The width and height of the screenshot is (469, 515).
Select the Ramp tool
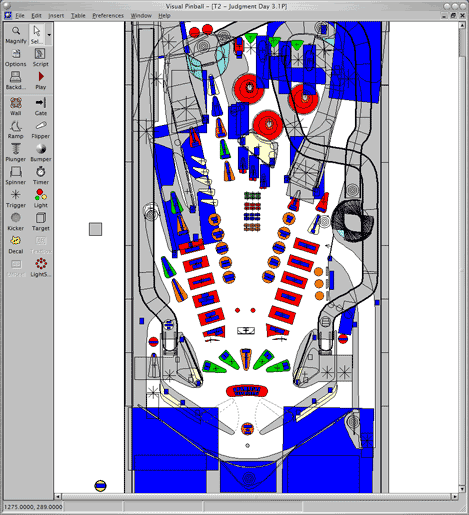16,130
